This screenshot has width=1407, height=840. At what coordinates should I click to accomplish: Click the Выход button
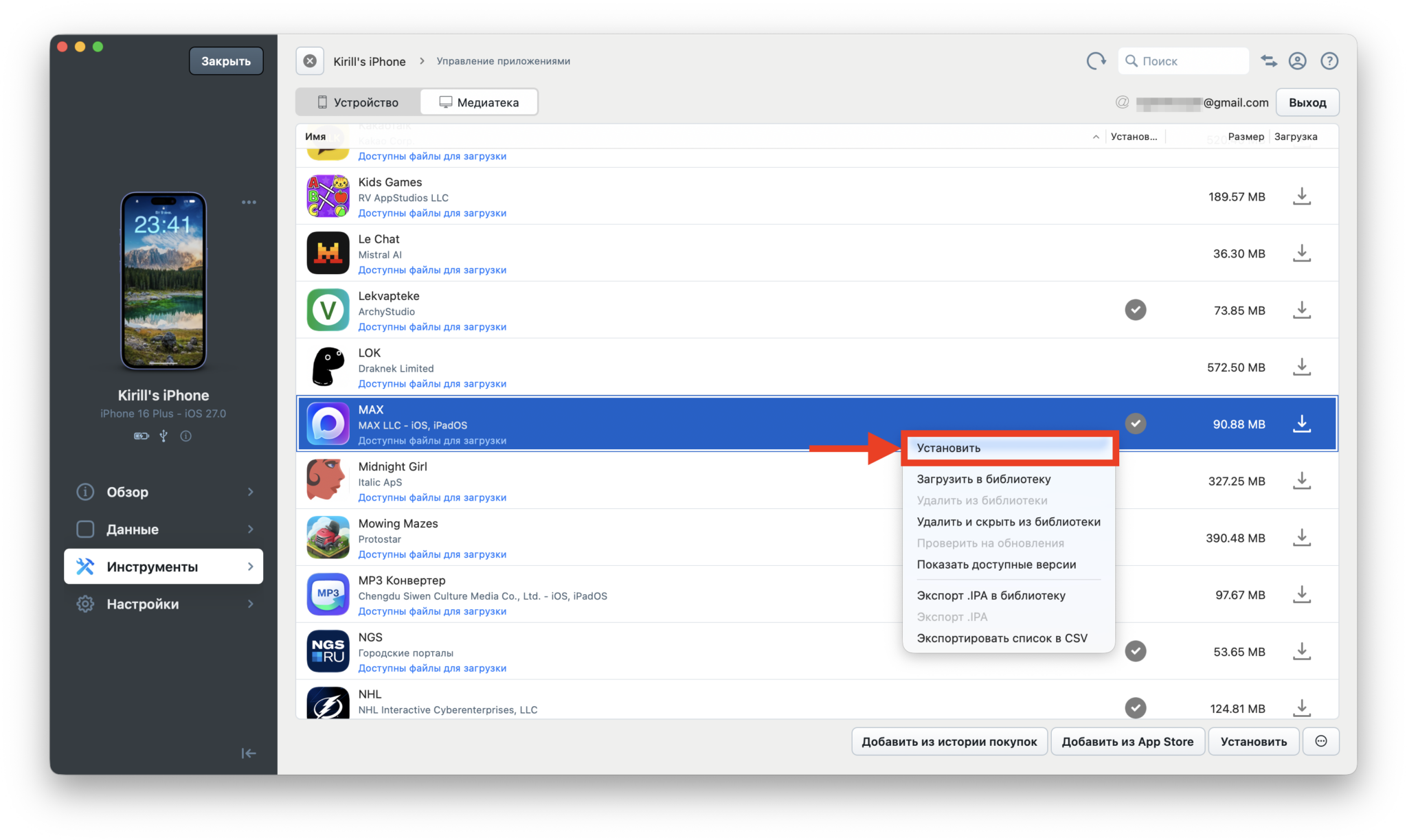click(x=1307, y=102)
